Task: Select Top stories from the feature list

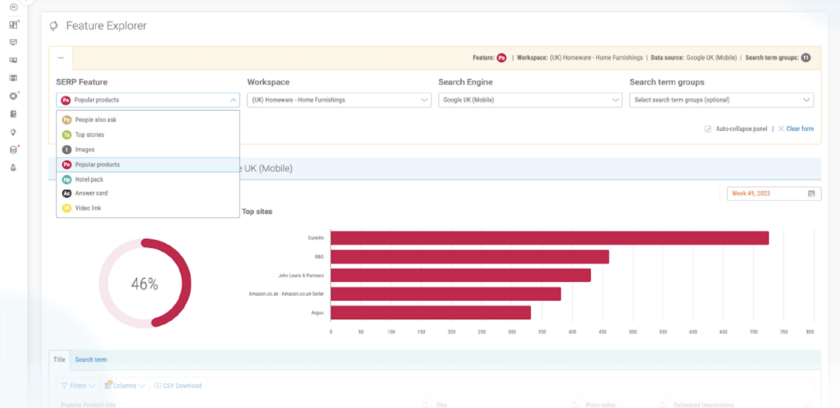Action: (x=148, y=135)
